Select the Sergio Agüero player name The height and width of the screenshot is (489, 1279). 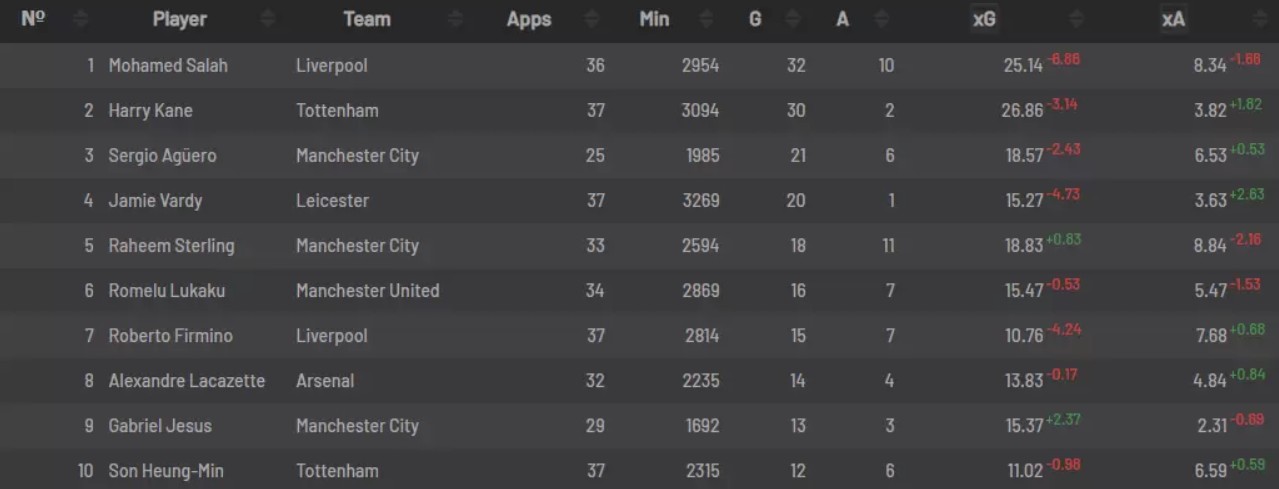click(162, 156)
